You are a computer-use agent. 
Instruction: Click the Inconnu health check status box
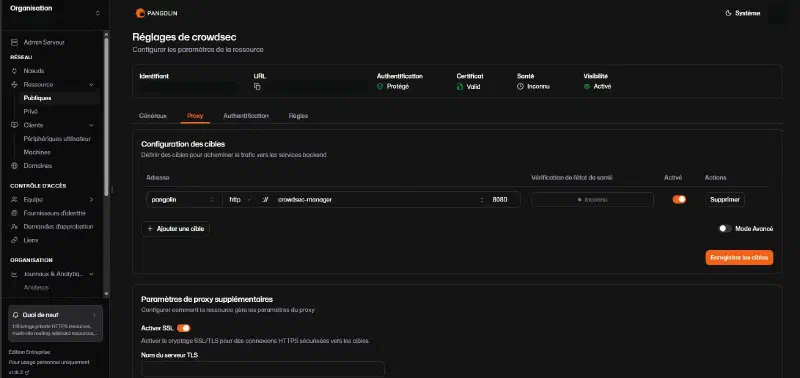click(x=592, y=199)
